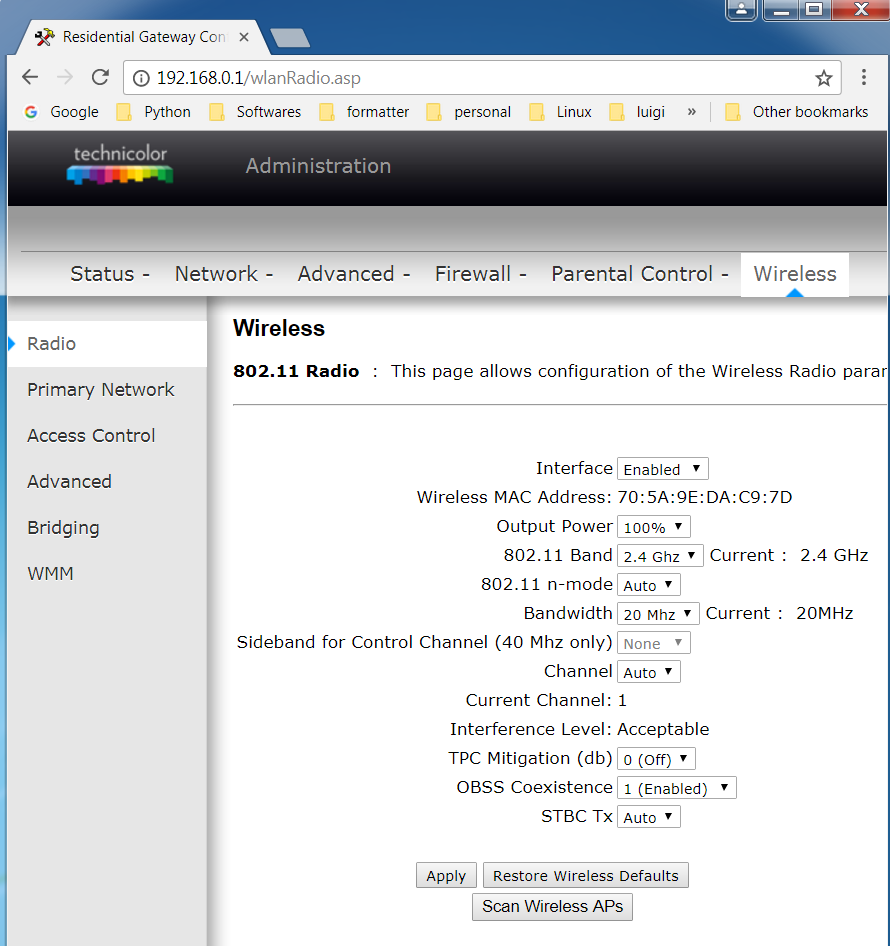Screen dimensions: 890x946
Task: Bookmark the page with the star icon
Action: pos(823,76)
